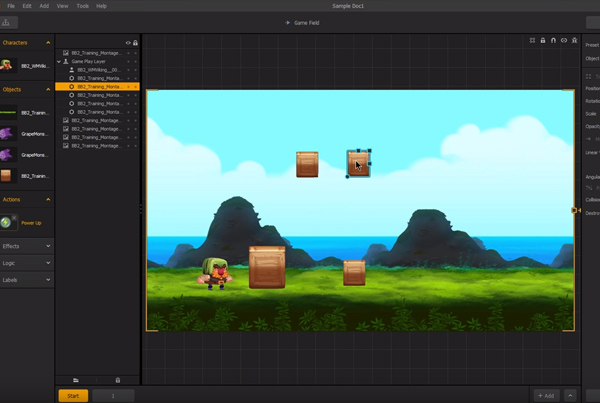Expand the Logic section
The width and height of the screenshot is (600, 403).
point(48,263)
